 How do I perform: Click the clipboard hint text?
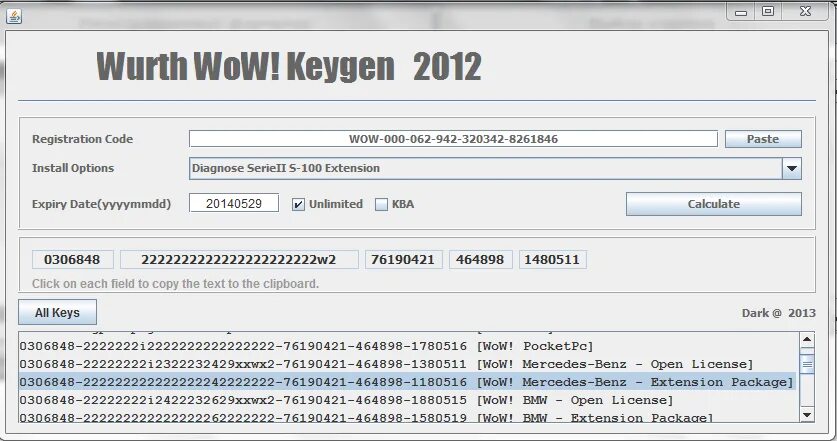(175, 284)
